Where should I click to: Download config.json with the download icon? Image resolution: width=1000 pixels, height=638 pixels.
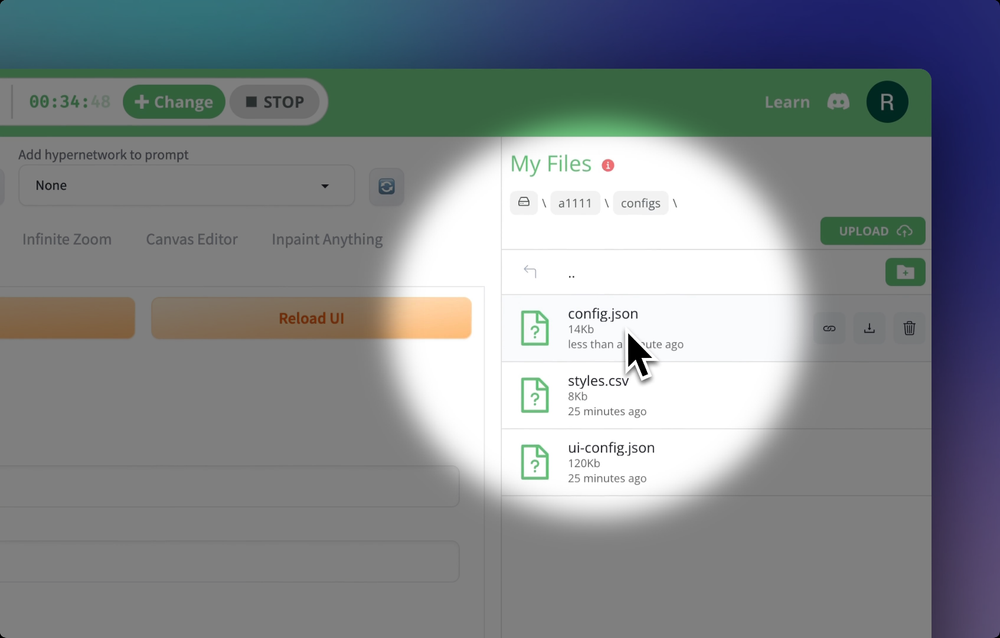click(x=869, y=328)
